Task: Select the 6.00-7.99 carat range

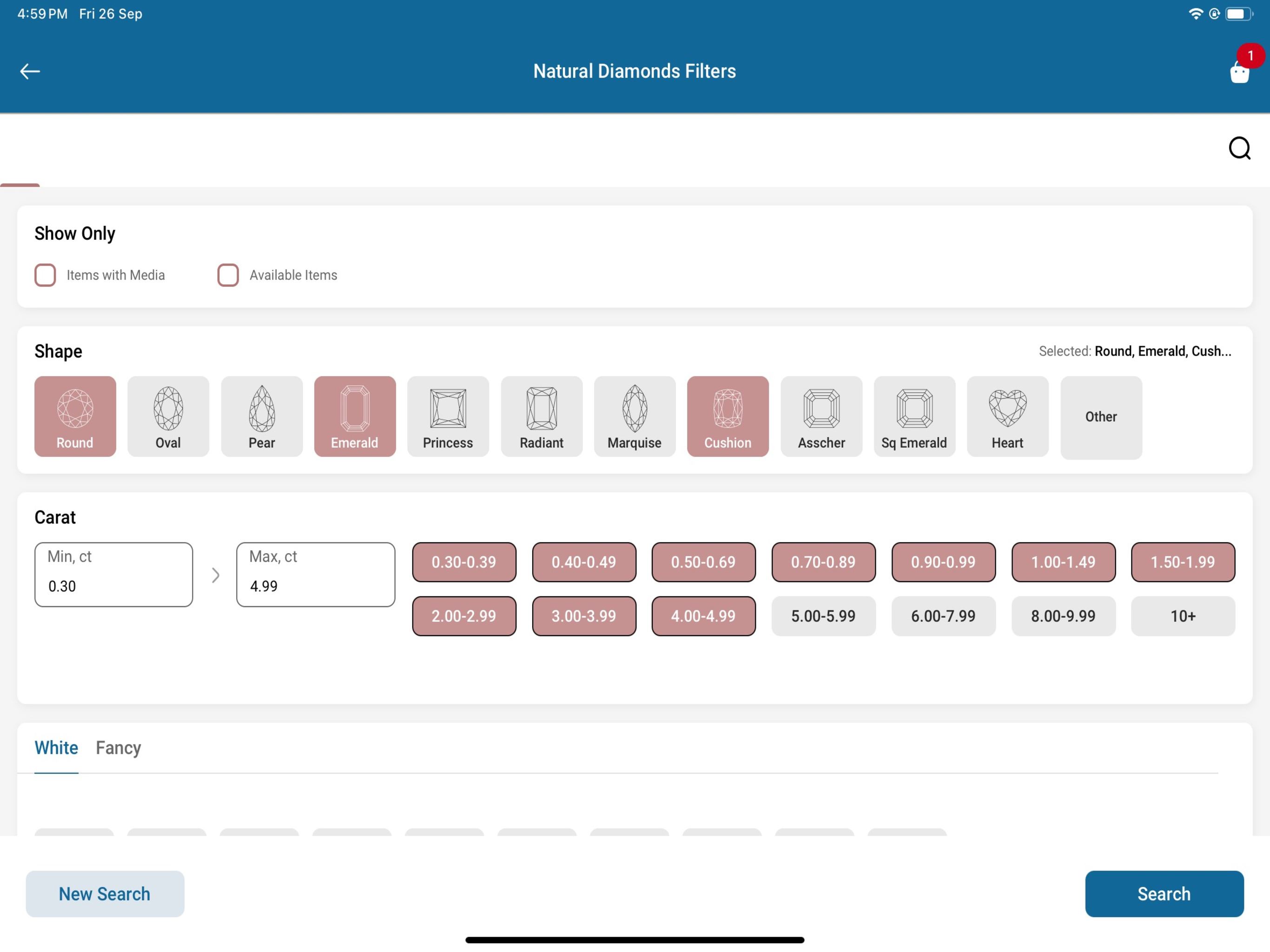Action: click(x=943, y=616)
